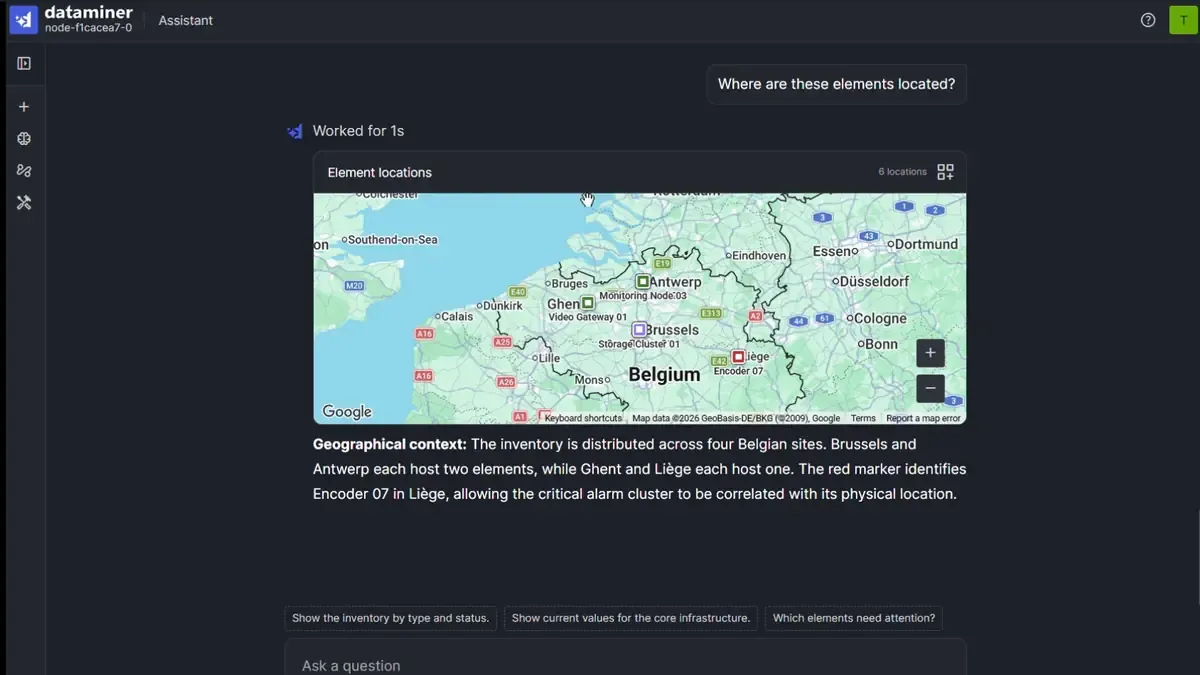Screen dimensions: 1200x675
Task: Open the brain icon in sidebar
Action: 24,139
